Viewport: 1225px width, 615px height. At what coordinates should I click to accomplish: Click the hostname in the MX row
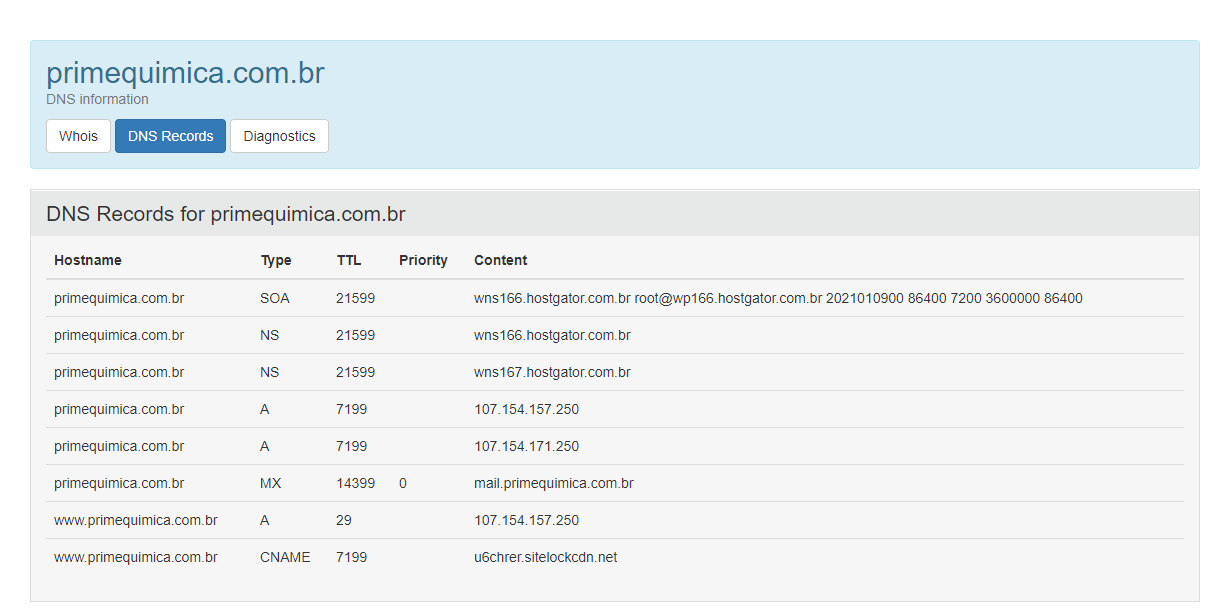click(x=119, y=483)
